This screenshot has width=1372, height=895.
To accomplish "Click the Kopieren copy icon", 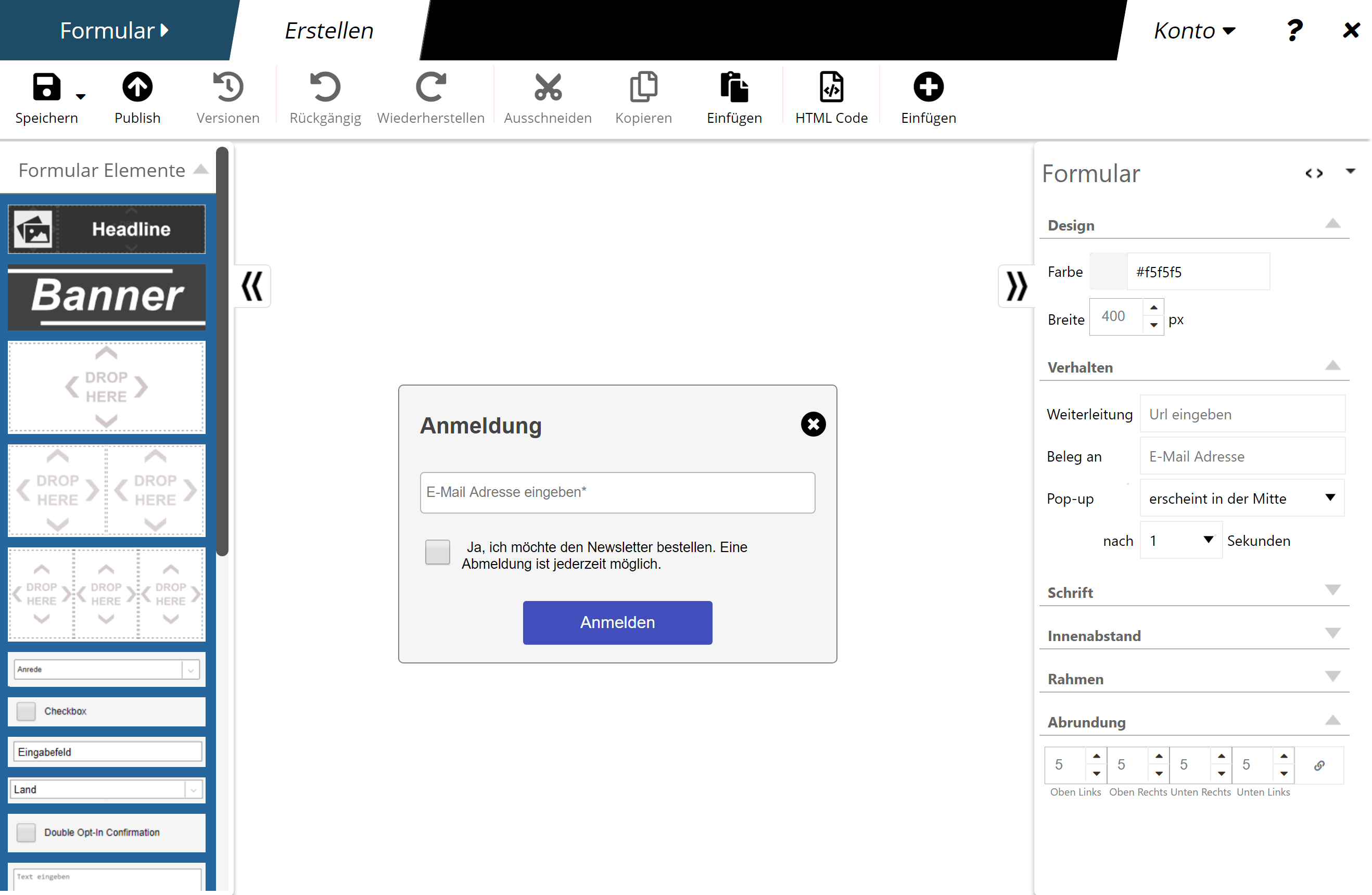I will (x=643, y=87).
